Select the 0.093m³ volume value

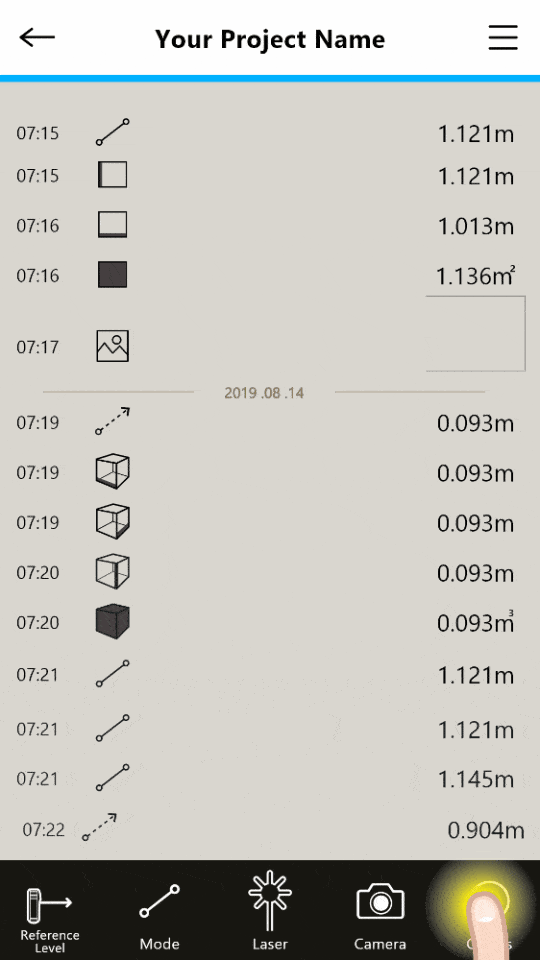pos(475,623)
